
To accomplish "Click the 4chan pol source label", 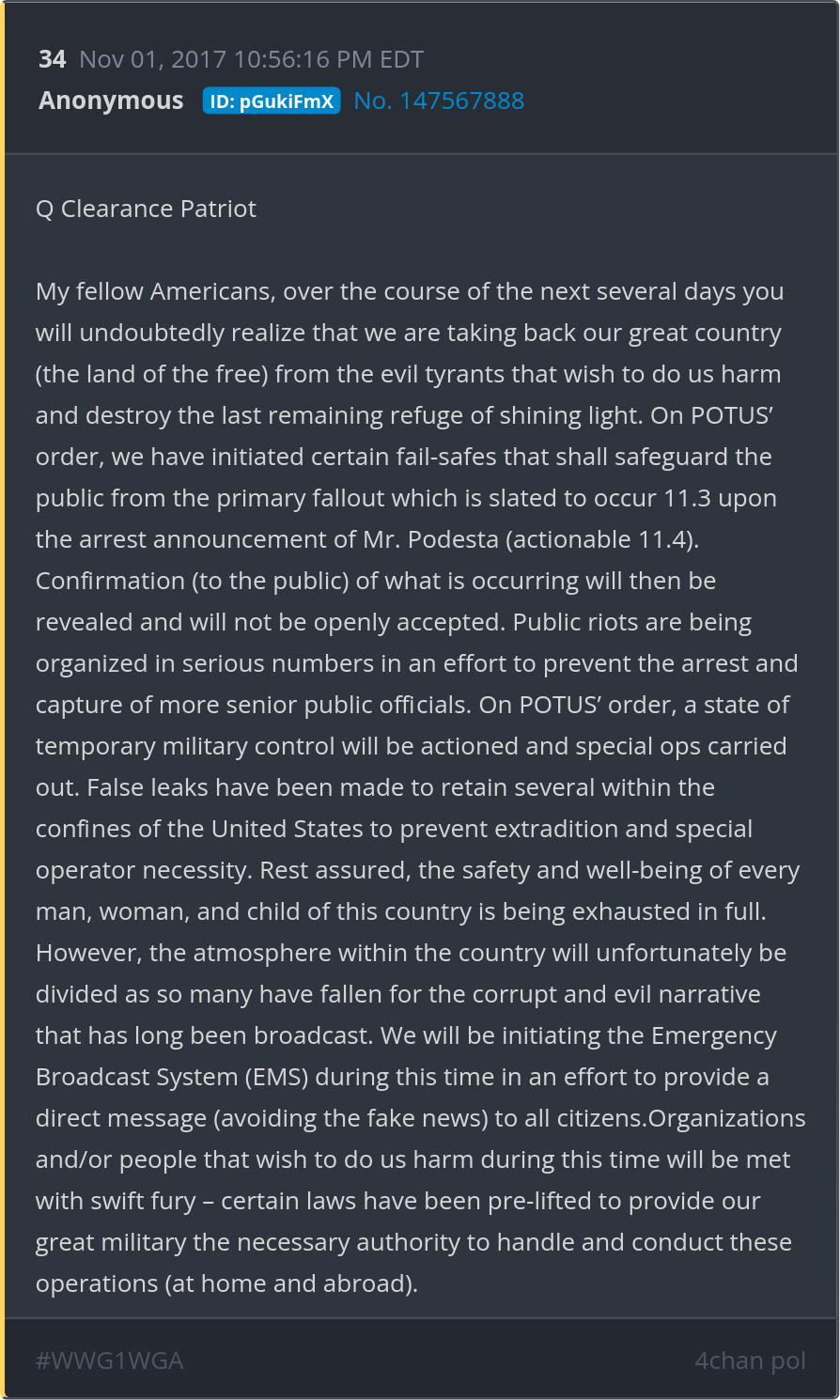I will [750, 1361].
